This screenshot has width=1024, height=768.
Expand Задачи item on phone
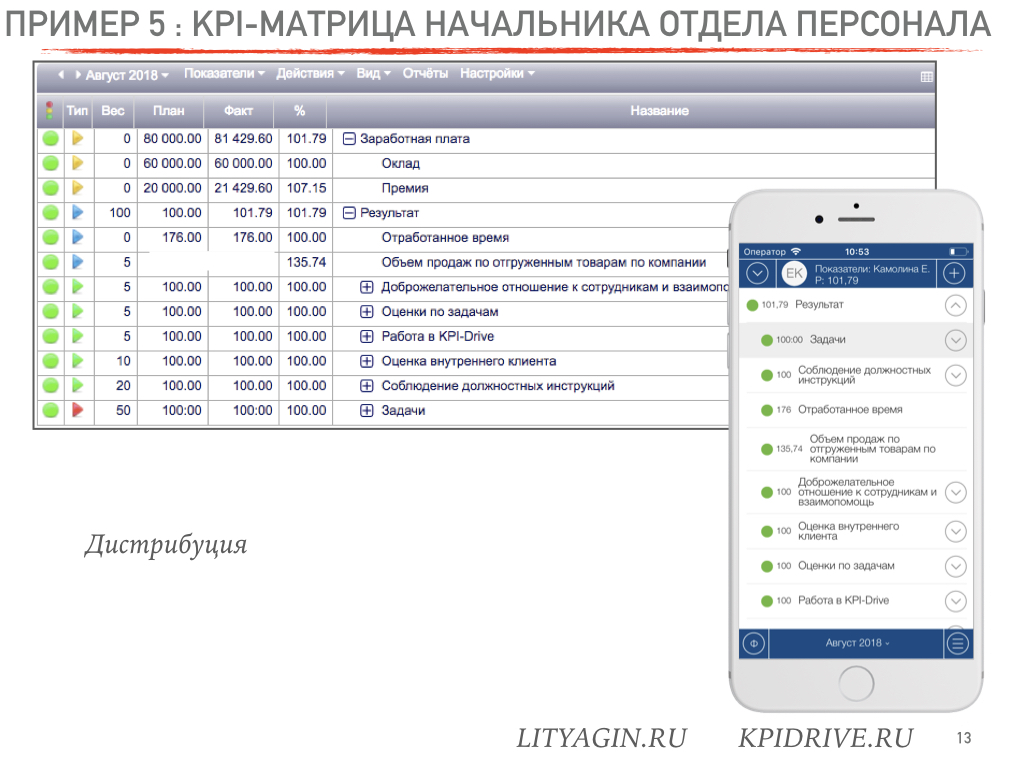(x=955, y=340)
